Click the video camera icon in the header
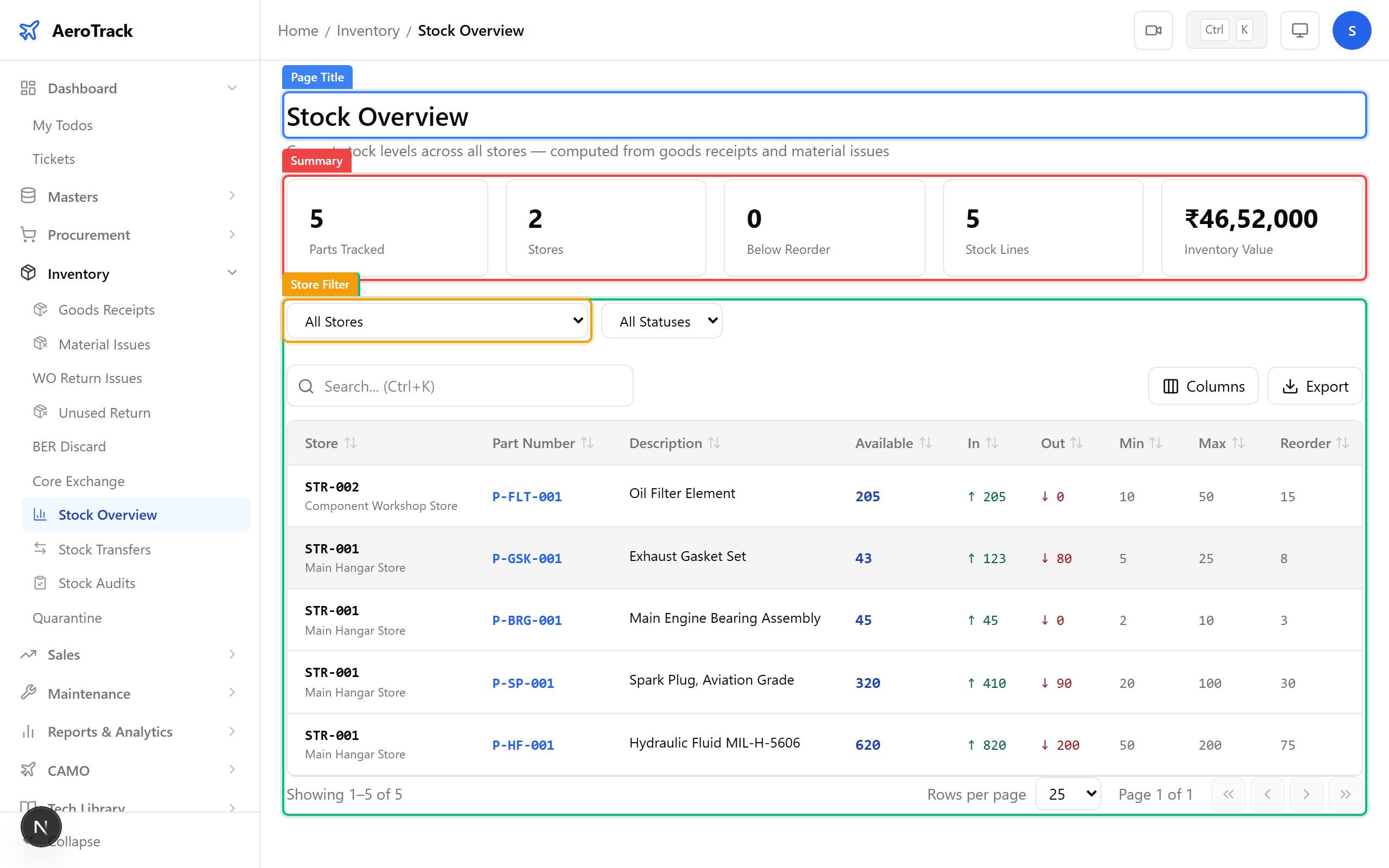 coord(1153,30)
